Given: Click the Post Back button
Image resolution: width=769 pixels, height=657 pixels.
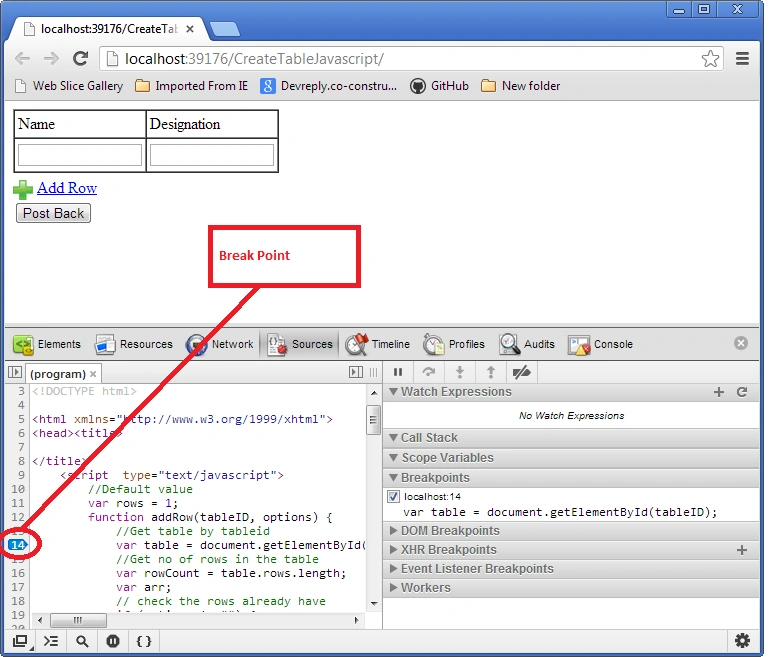Looking at the screenshot, I should click(53, 213).
